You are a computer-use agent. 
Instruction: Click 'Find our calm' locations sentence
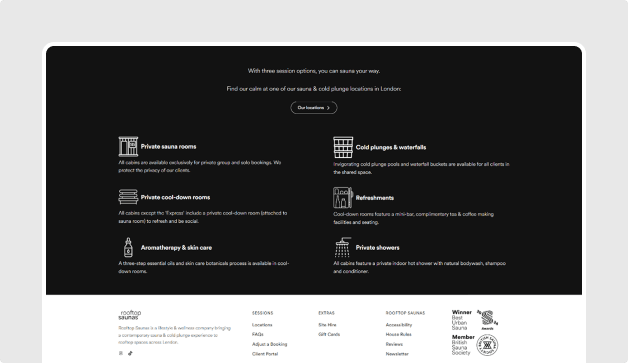coord(314,89)
